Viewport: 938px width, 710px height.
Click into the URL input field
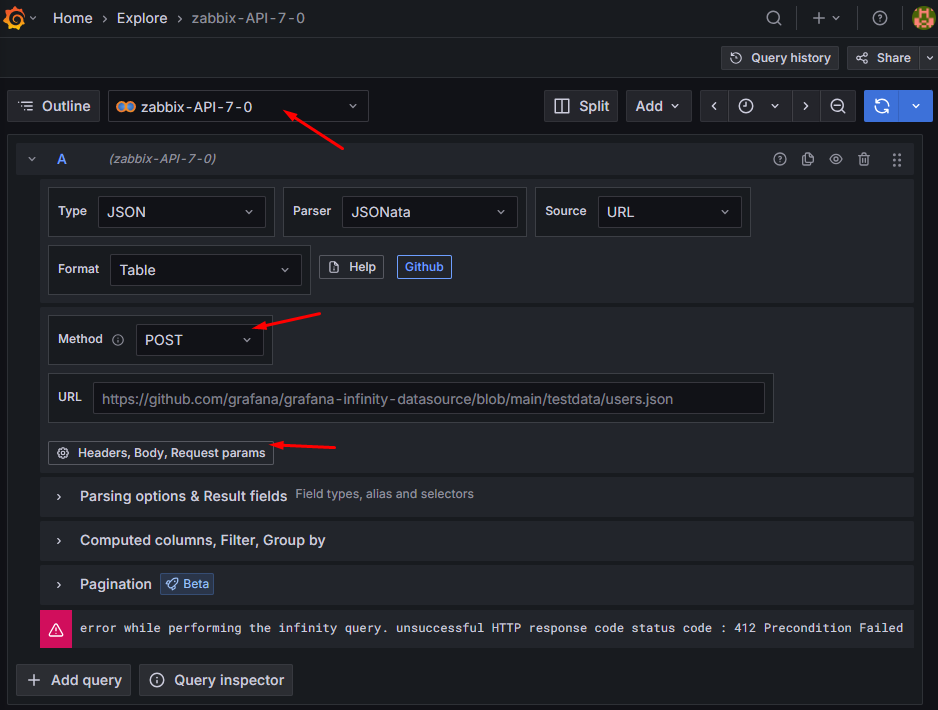428,398
